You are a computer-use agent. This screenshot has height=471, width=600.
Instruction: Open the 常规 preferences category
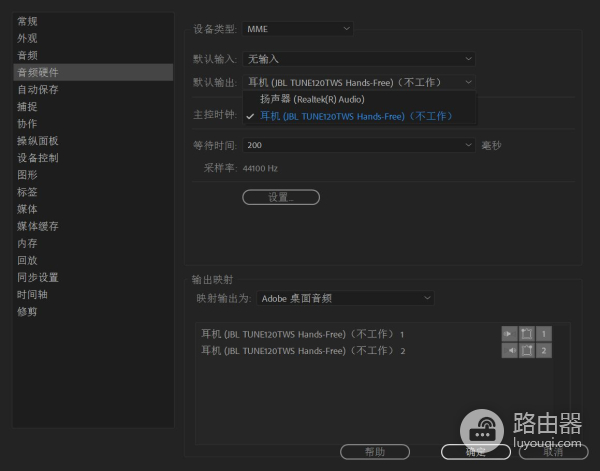pos(93,21)
